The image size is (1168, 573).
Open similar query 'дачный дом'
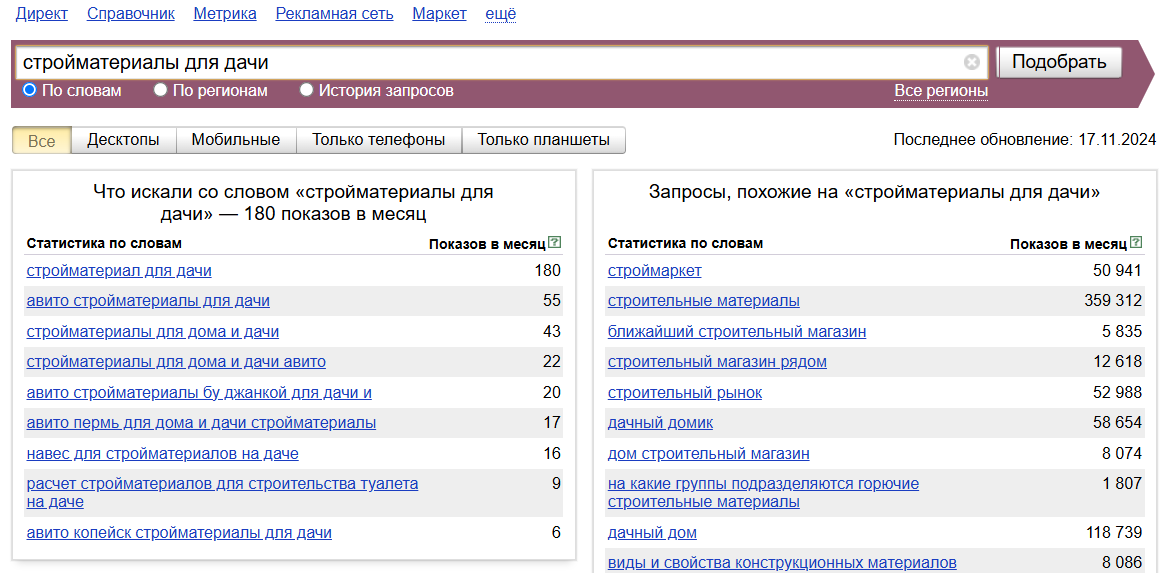coord(653,533)
